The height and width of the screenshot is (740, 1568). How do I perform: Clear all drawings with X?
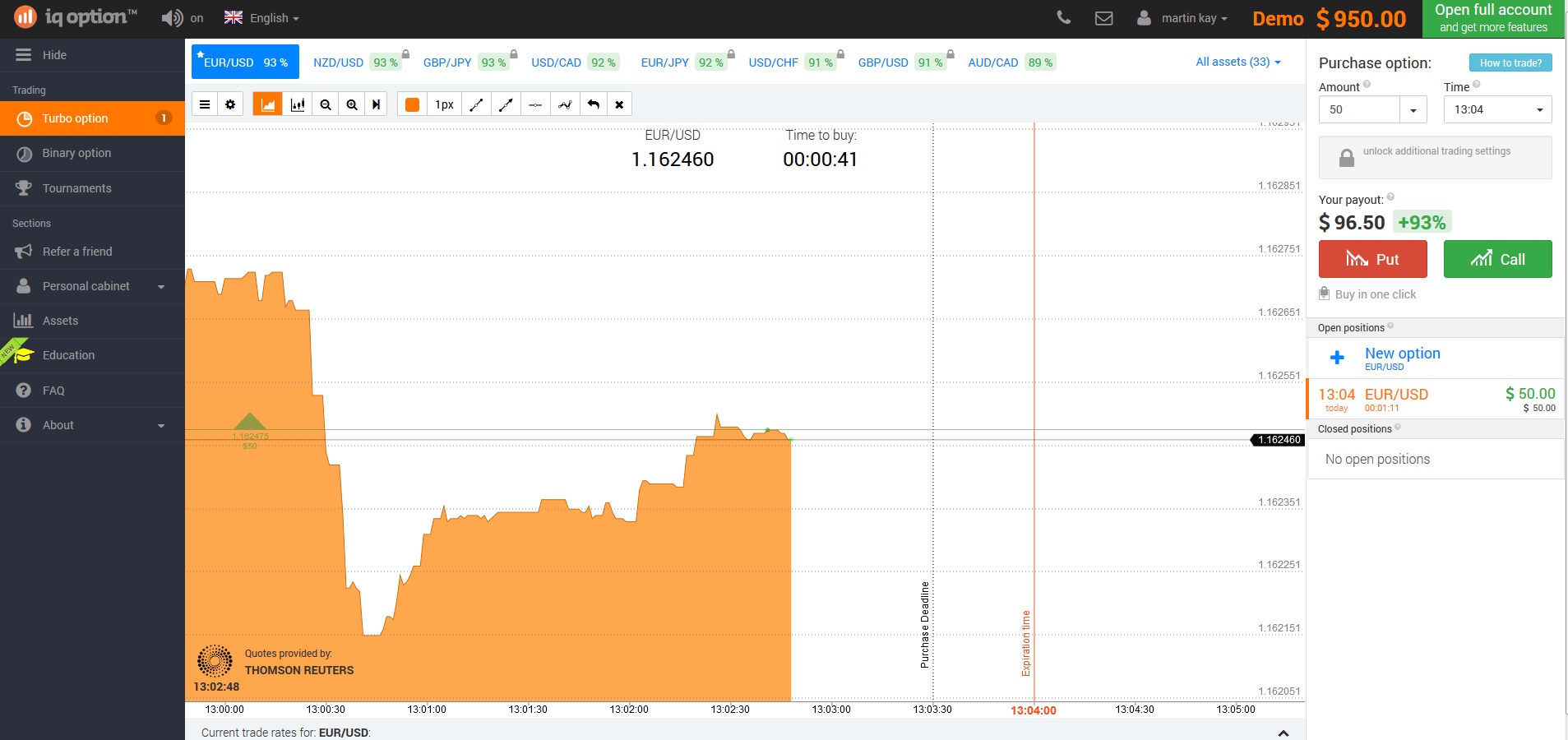[619, 104]
